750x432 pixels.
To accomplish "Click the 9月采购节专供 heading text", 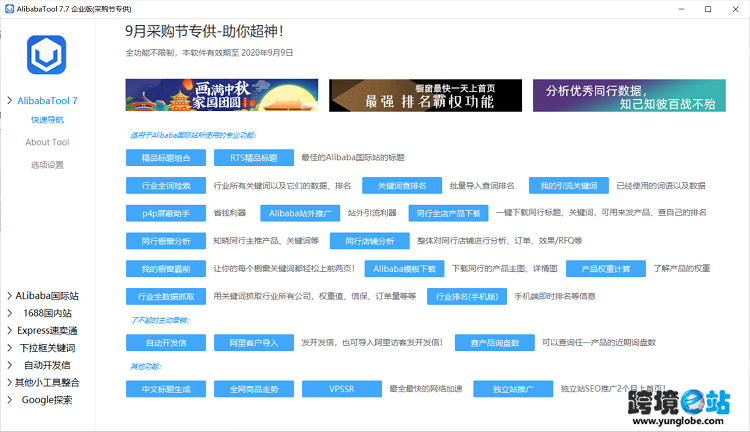I will click(x=204, y=32).
